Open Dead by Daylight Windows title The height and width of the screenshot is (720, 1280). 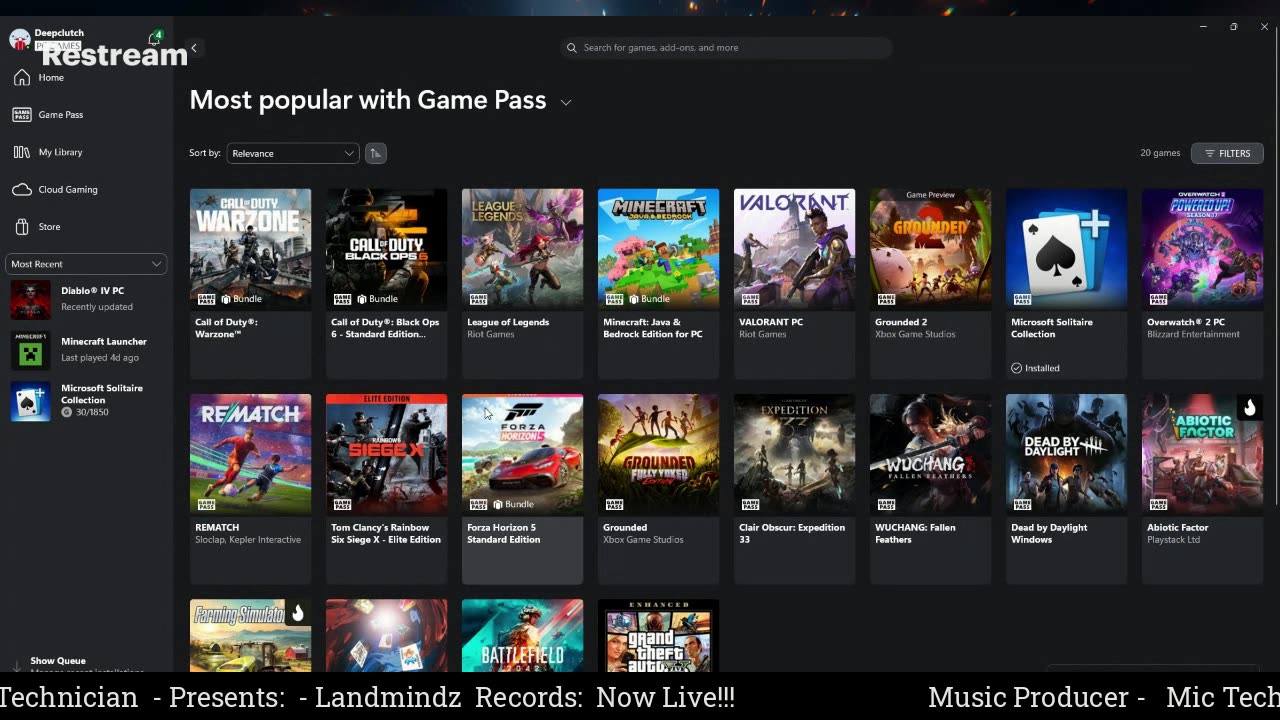tap(1048, 533)
